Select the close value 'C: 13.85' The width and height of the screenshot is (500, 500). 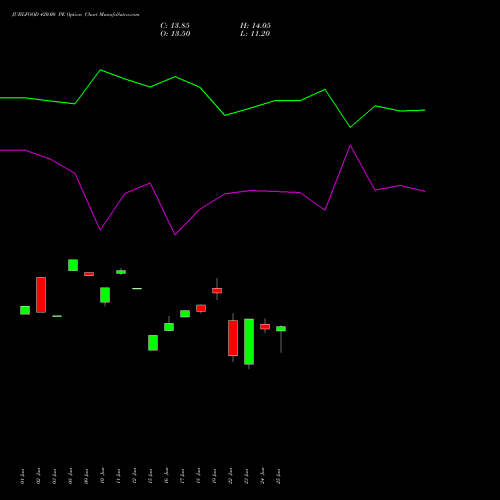tap(175, 26)
